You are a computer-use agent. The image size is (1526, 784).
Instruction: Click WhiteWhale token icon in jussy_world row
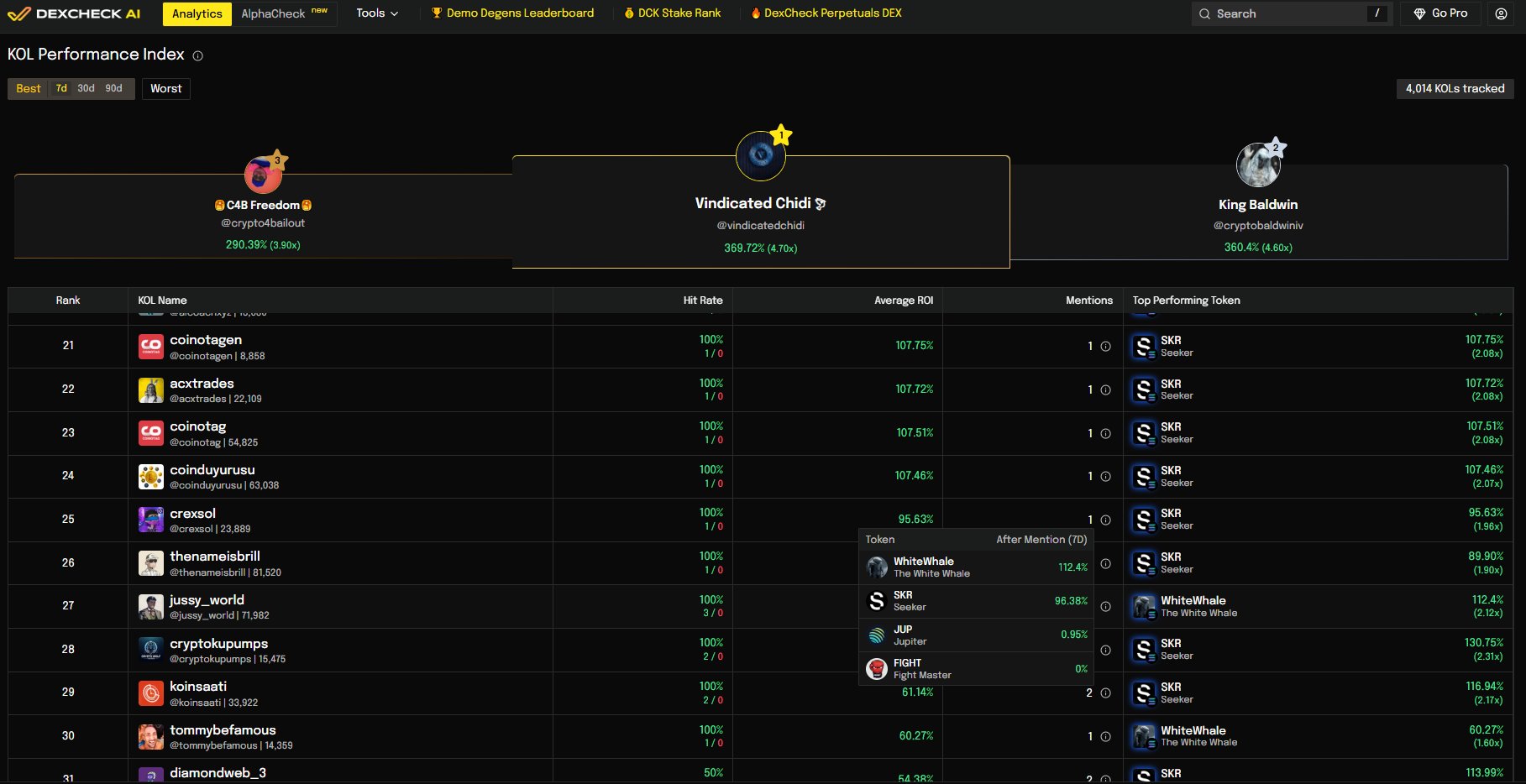pos(1143,606)
